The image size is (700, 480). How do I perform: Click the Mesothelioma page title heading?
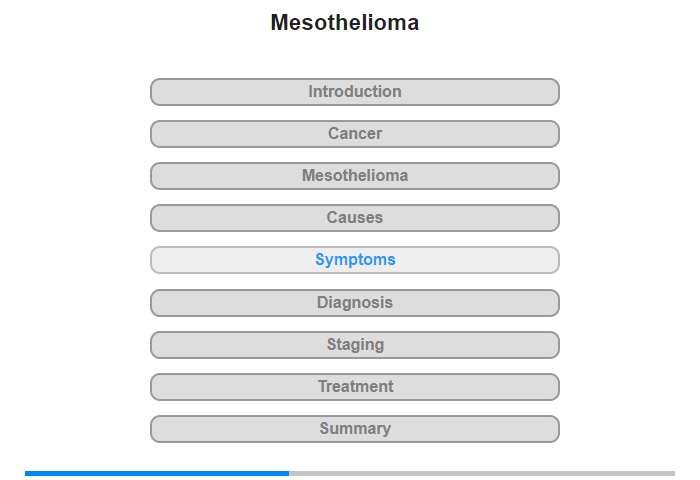point(345,23)
